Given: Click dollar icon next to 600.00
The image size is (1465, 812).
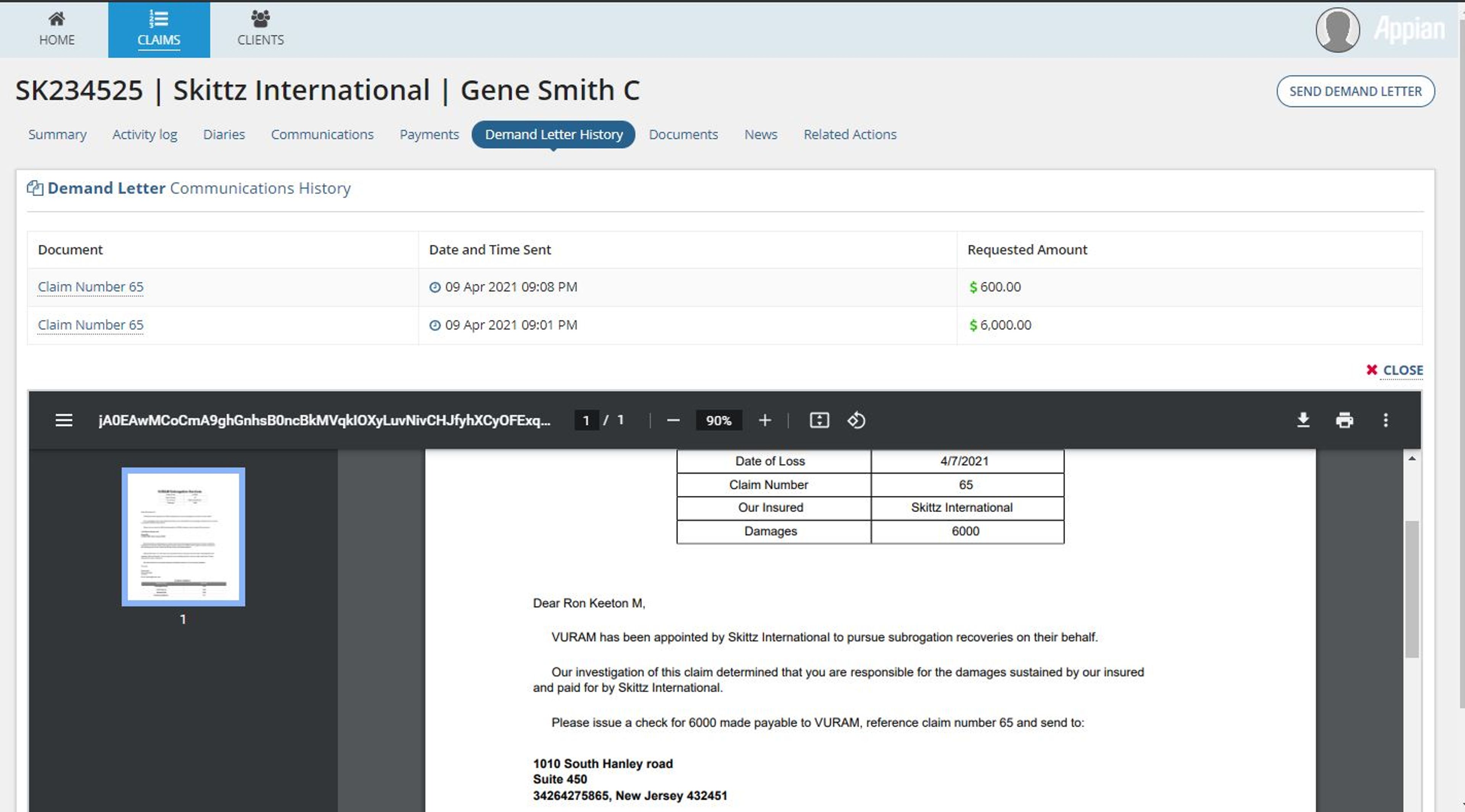Looking at the screenshot, I should pos(973,287).
